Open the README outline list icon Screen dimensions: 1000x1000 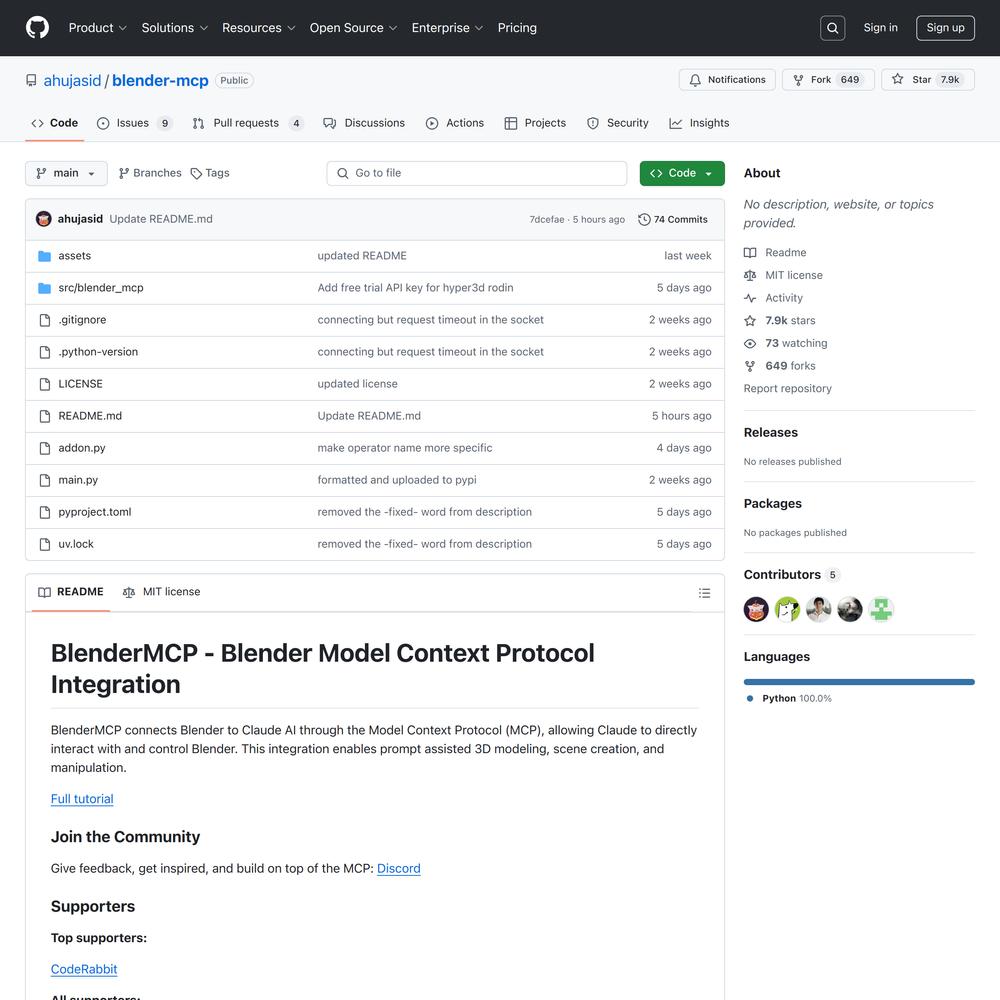[x=704, y=592]
